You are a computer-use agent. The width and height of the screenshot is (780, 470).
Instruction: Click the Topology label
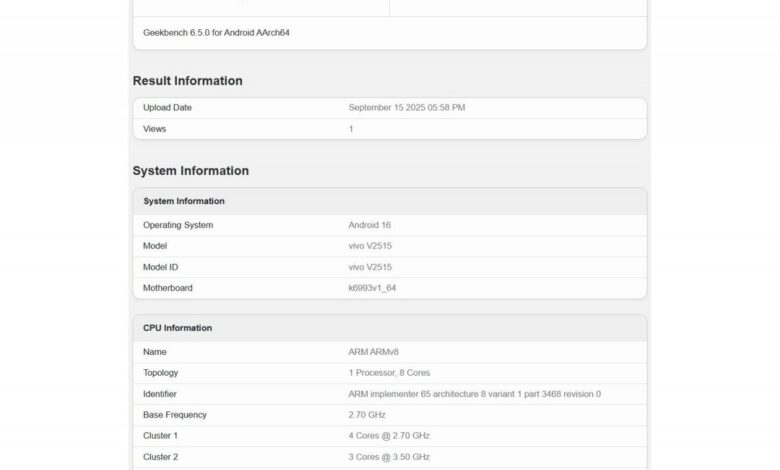point(161,373)
